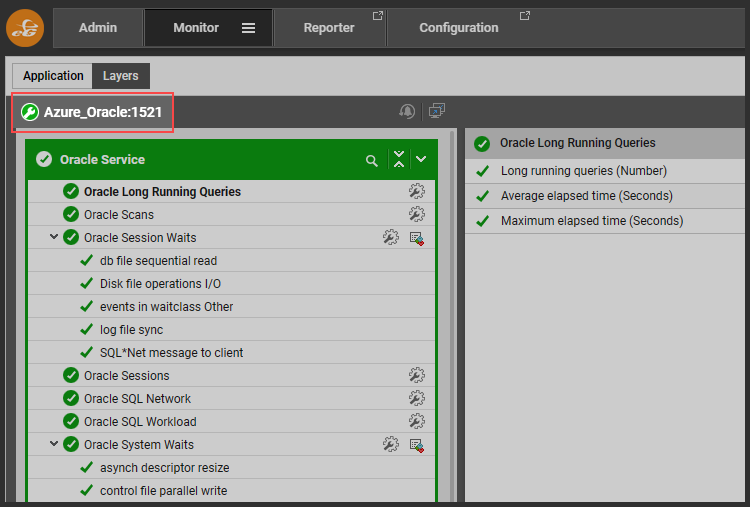Configure the Oracle System Waits test
The width and height of the screenshot is (750, 507).
coord(391,444)
